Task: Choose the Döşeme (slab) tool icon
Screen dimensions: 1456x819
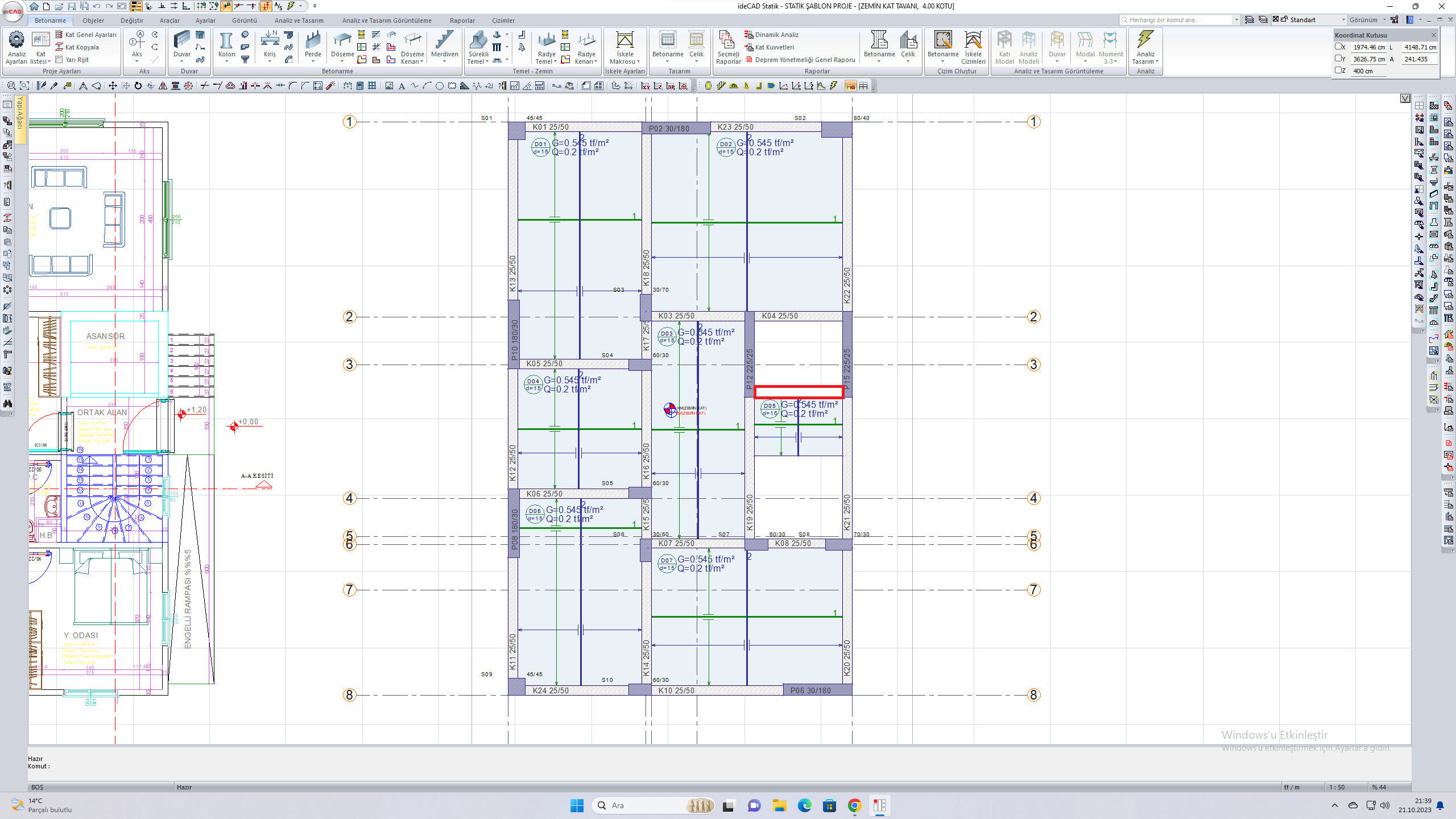Action: 342,40
